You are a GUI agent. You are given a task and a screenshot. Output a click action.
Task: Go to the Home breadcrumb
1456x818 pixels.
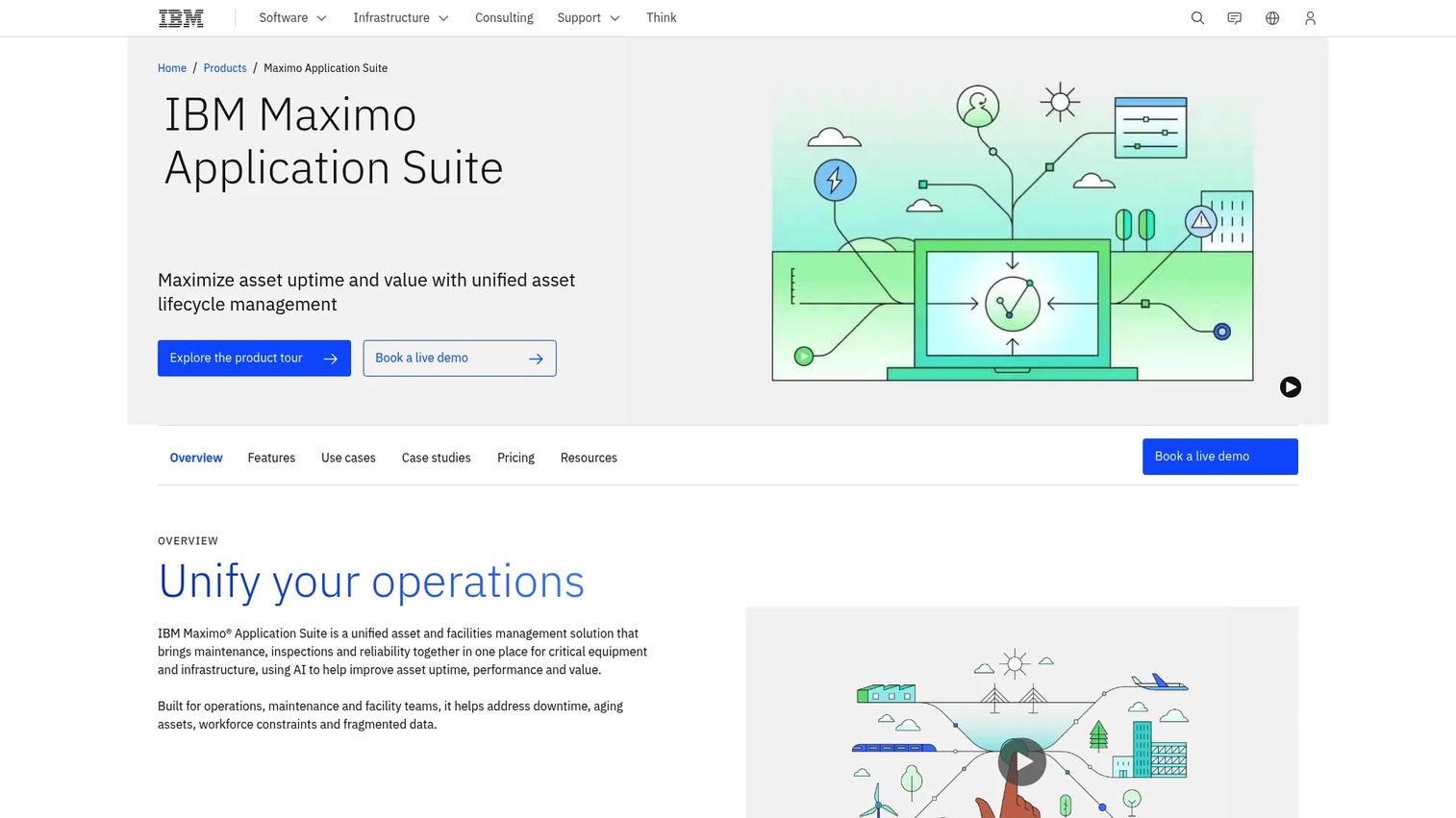coord(172,68)
